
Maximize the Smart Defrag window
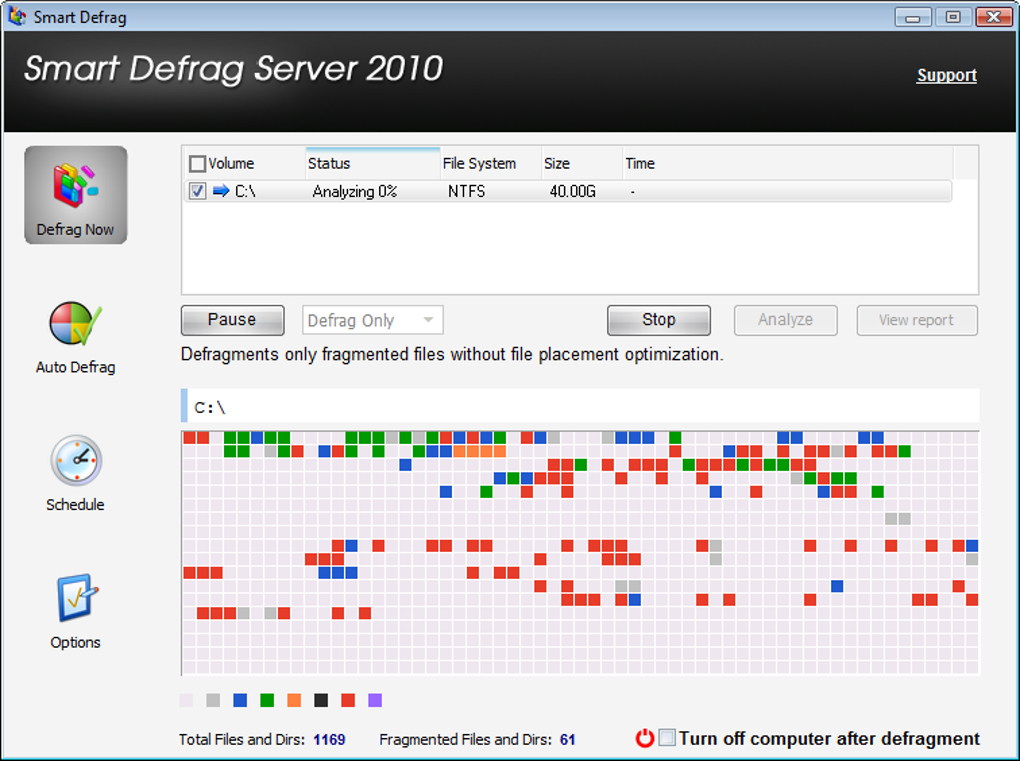coord(953,17)
